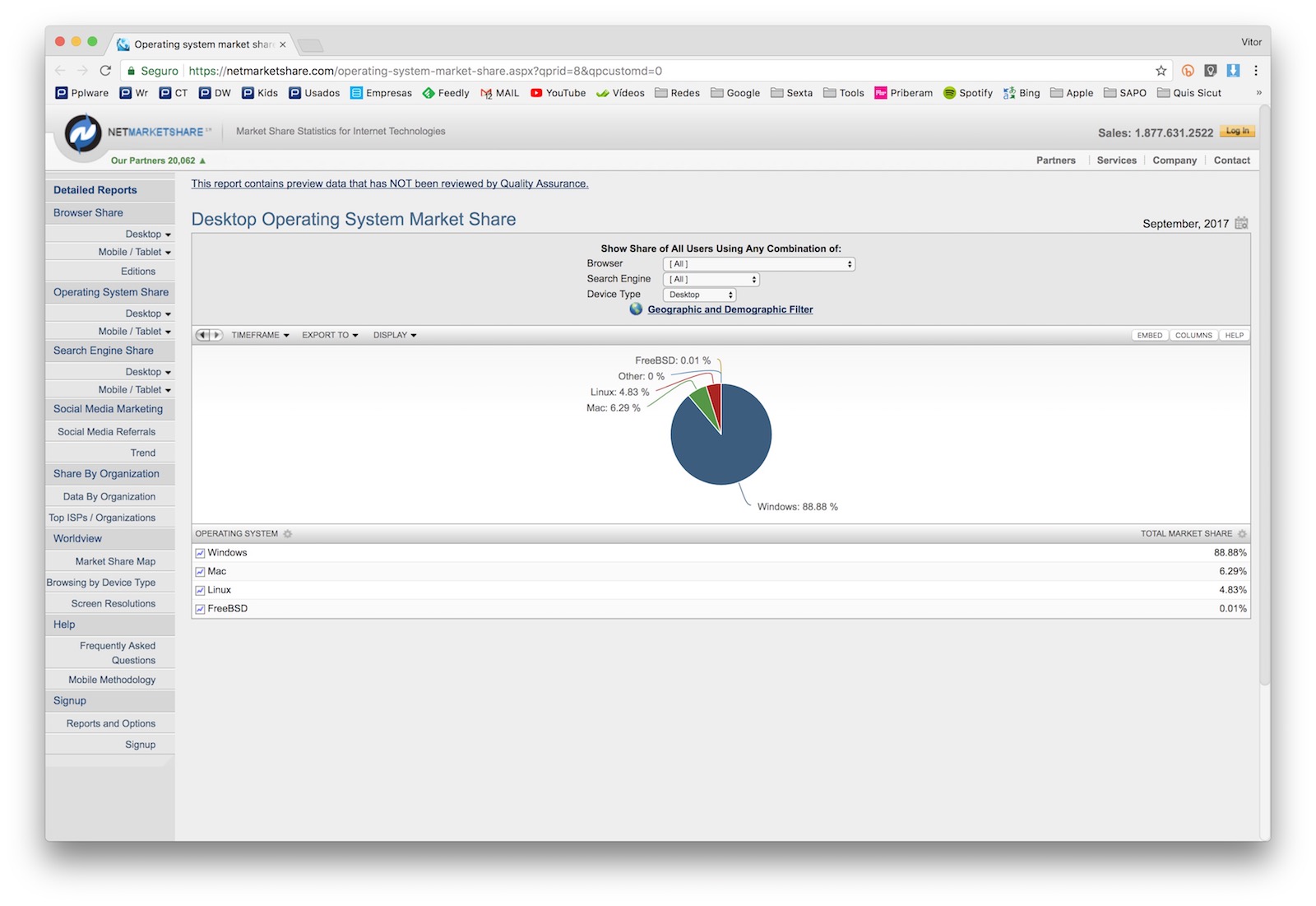Open the Services menu item
Screen dimensions: 1316x906
[1116, 160]
